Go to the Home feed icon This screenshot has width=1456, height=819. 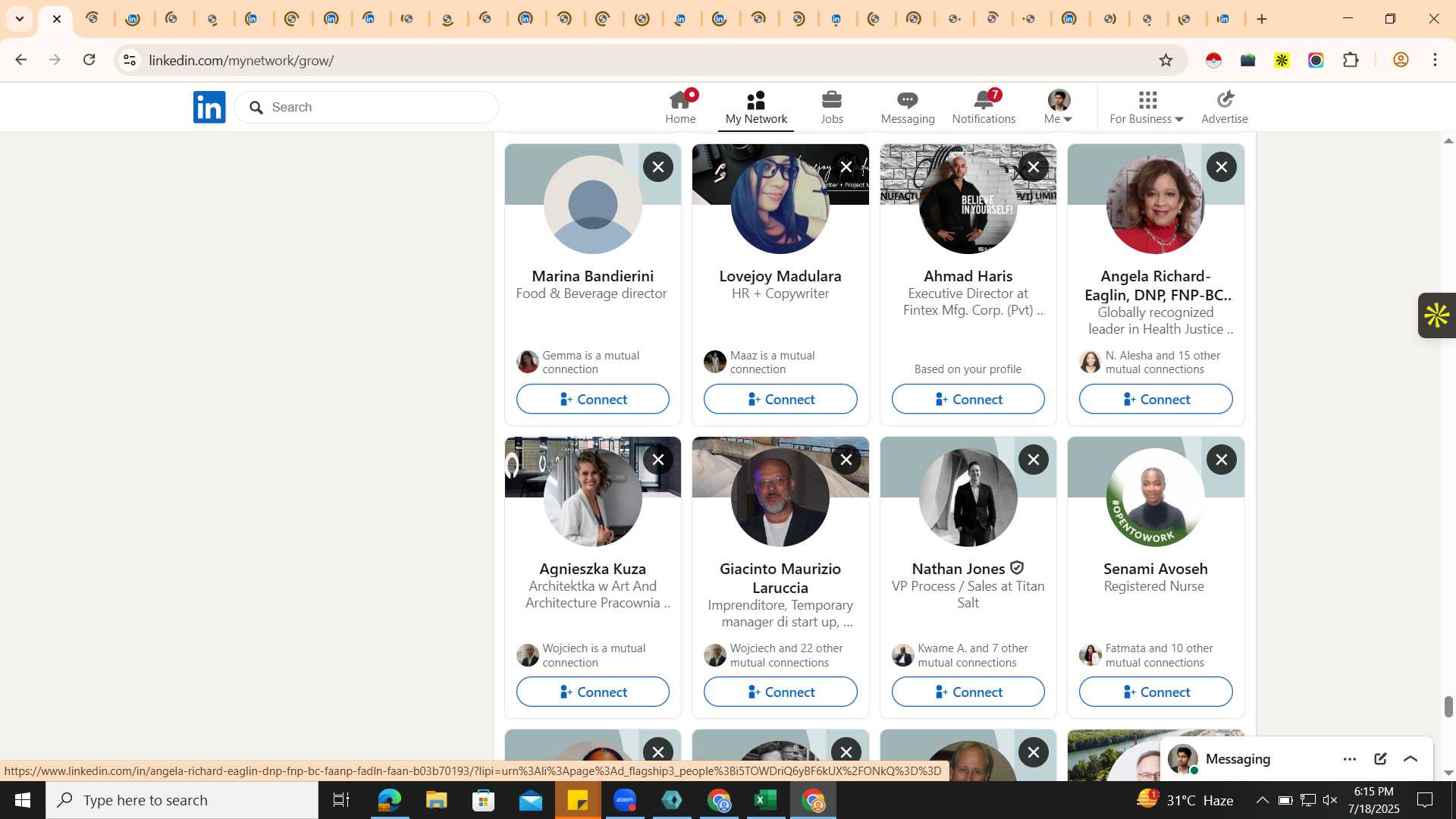pos(680,107)
